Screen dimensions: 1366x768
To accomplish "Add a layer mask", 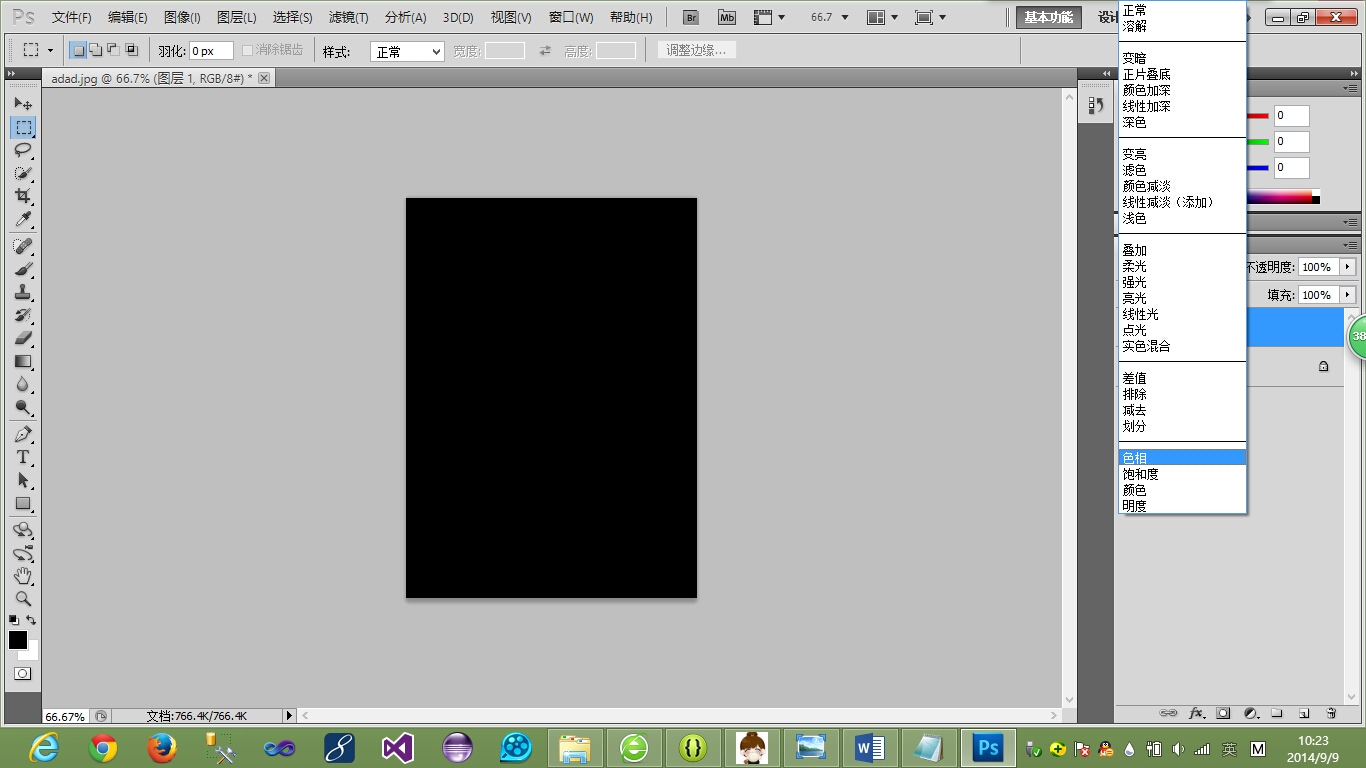I will pyautogui.click(x=1223, y=713).
